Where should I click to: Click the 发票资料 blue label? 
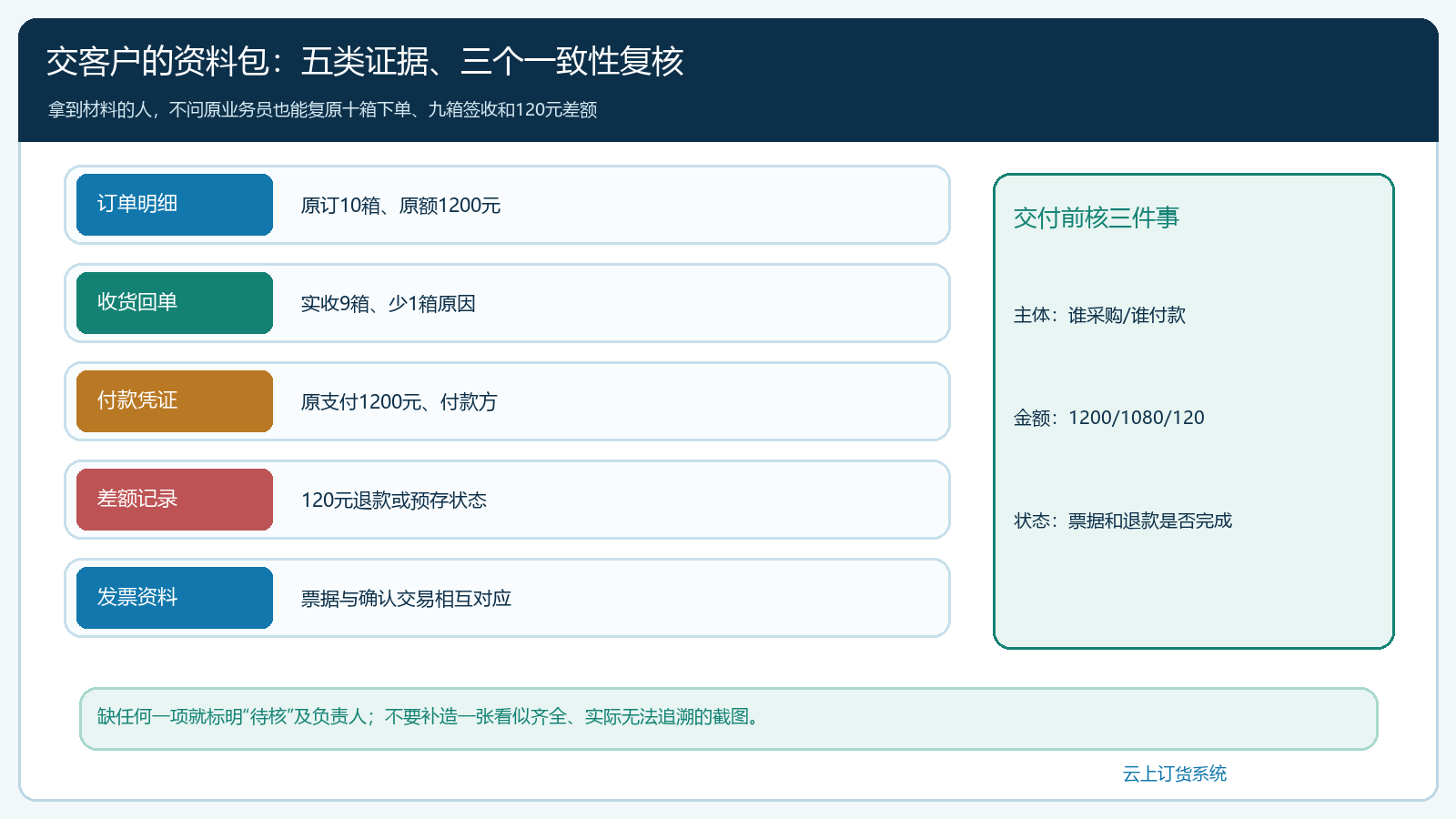tap(175, 598)
